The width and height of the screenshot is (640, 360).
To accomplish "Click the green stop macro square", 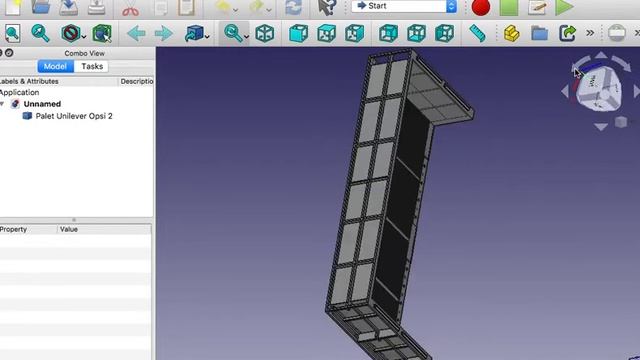I will [x=509, y=7].
